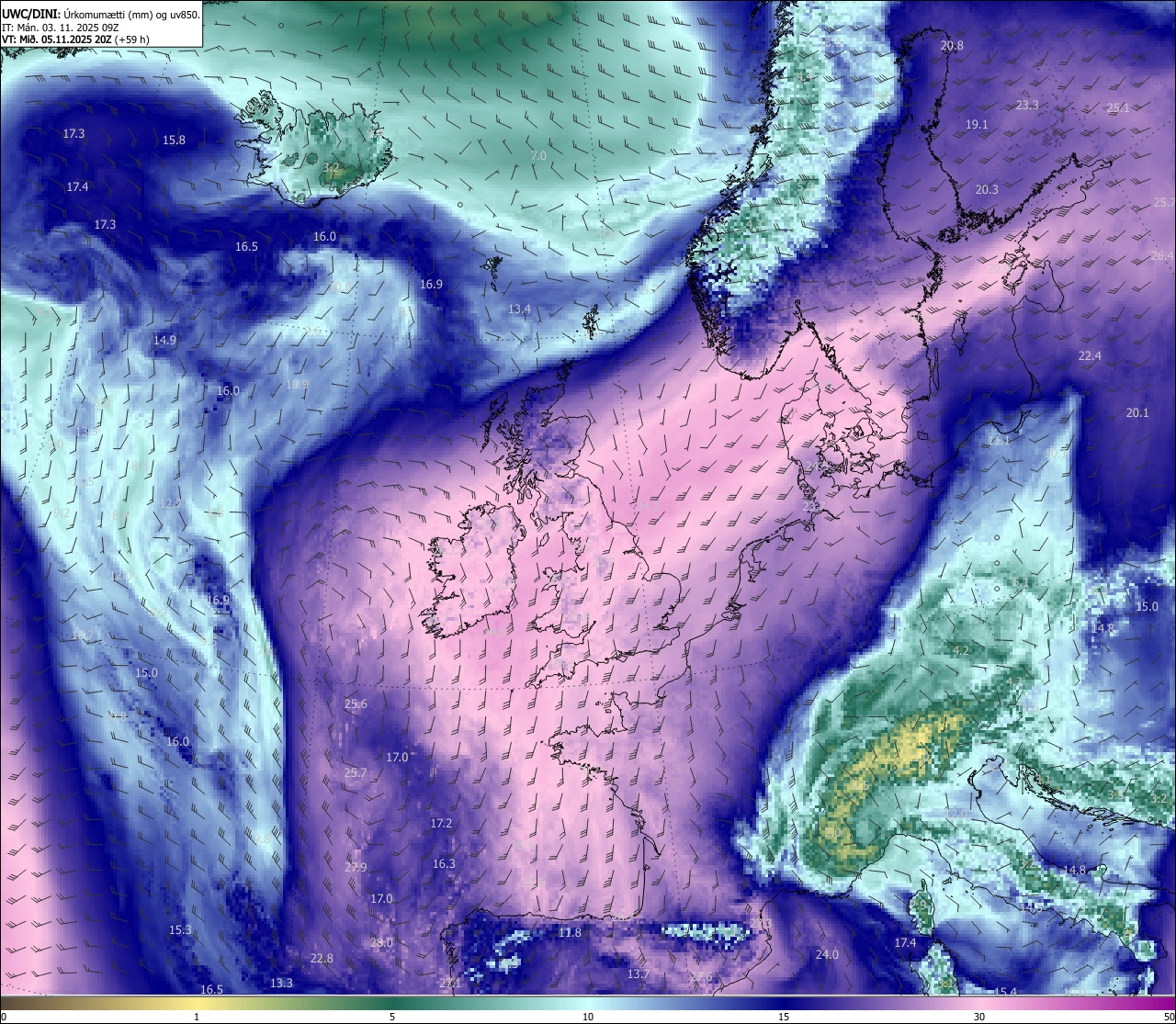Click the 16.3 value label
1176x1024 pixels.
(444, 864)
